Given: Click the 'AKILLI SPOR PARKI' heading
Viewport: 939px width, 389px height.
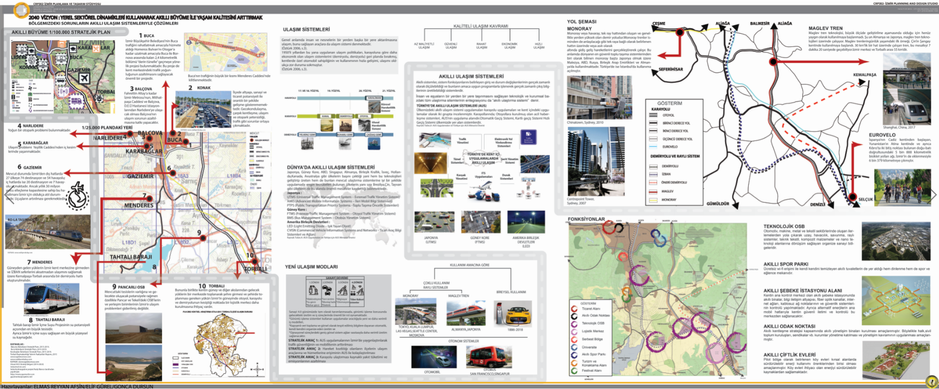Looking at the screenshot, I should coord(785,263).
